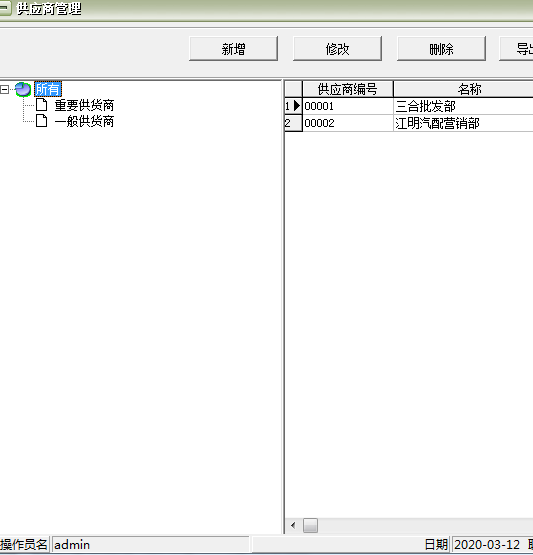Click the horizontal scrollbar thumb
533x555 pixels.
point(310,525)
